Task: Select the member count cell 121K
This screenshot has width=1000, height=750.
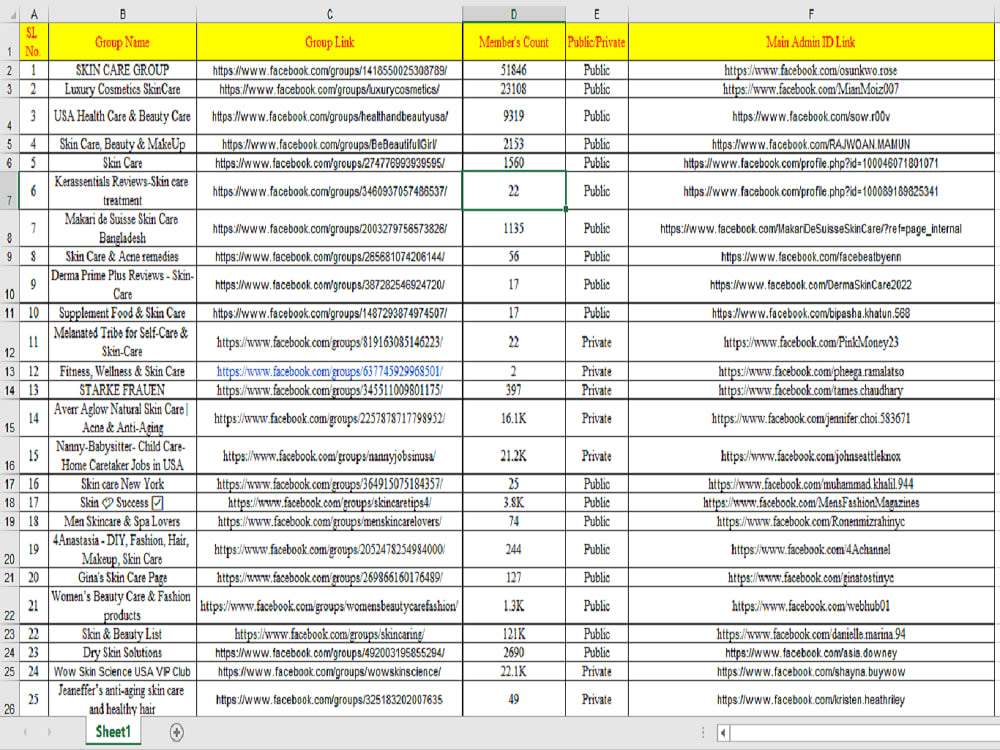Action: (x=513, y=634)
